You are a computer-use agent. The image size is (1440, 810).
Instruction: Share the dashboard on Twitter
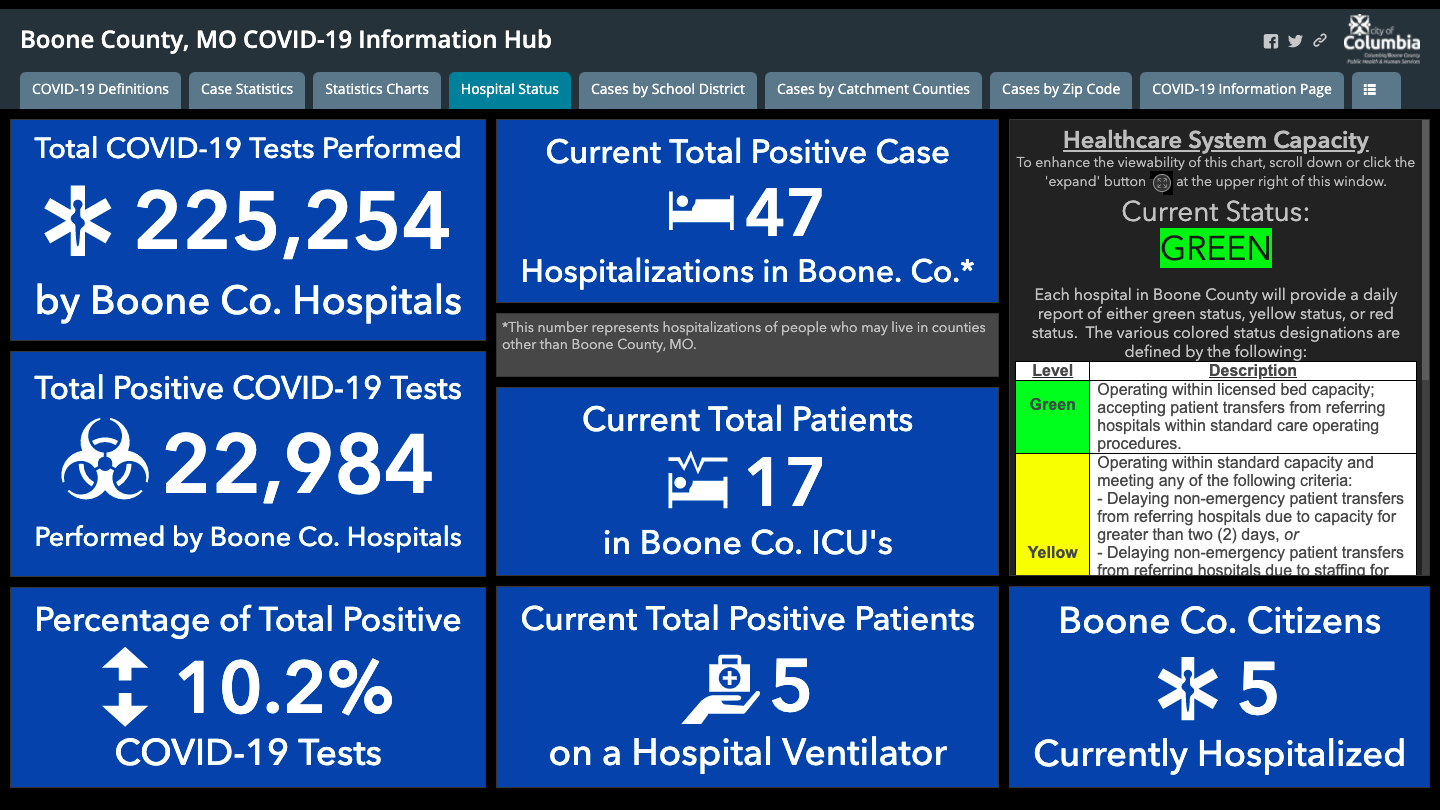1295,42
